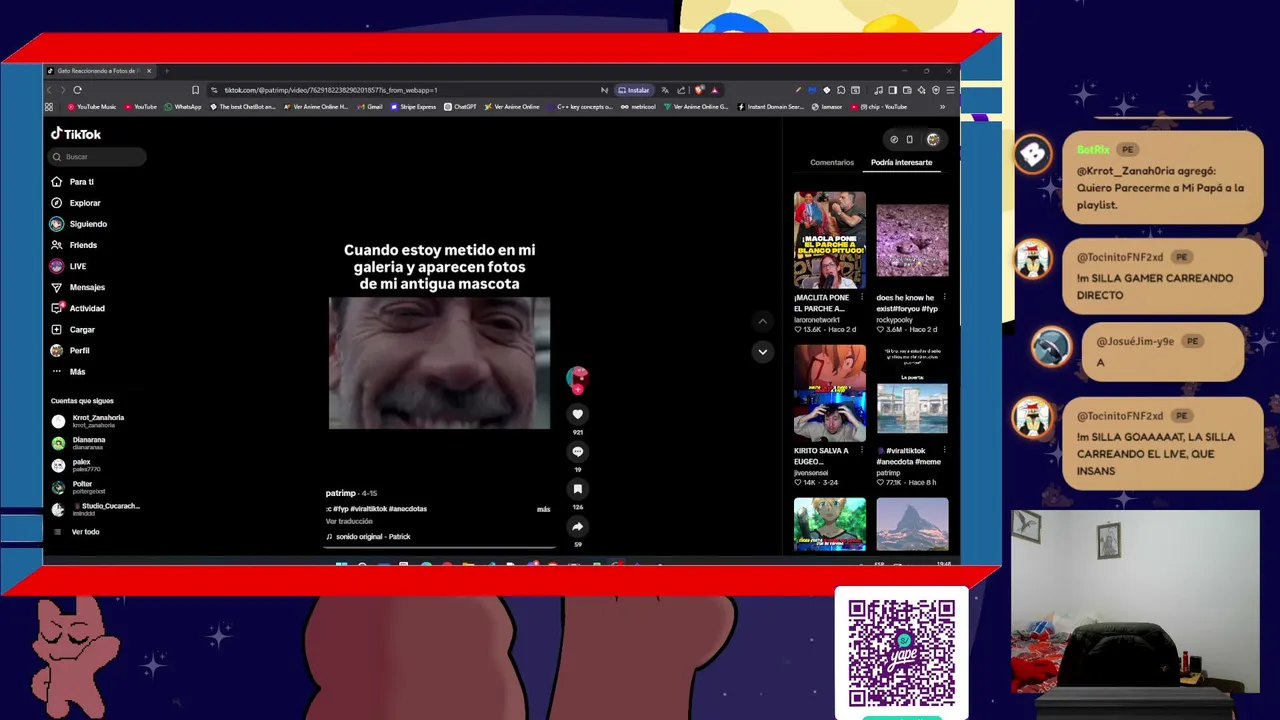The height and width of the screenshot is (720, 1280).
Task: Open options for MACLITA PONE EL PARCHE card
Action: (861, 297)
